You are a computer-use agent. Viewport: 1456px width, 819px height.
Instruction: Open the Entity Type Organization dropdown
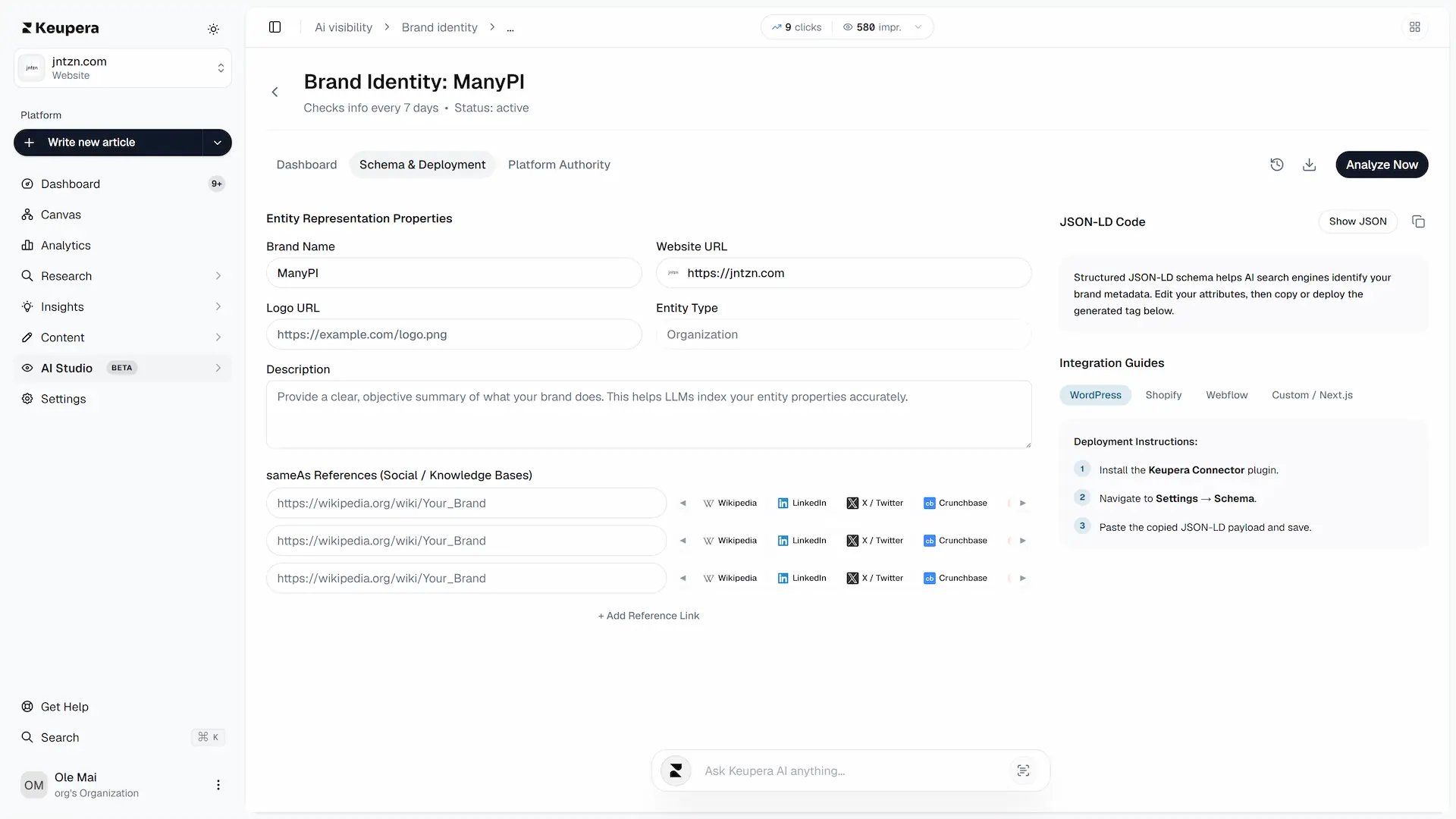tap(843, 334)
